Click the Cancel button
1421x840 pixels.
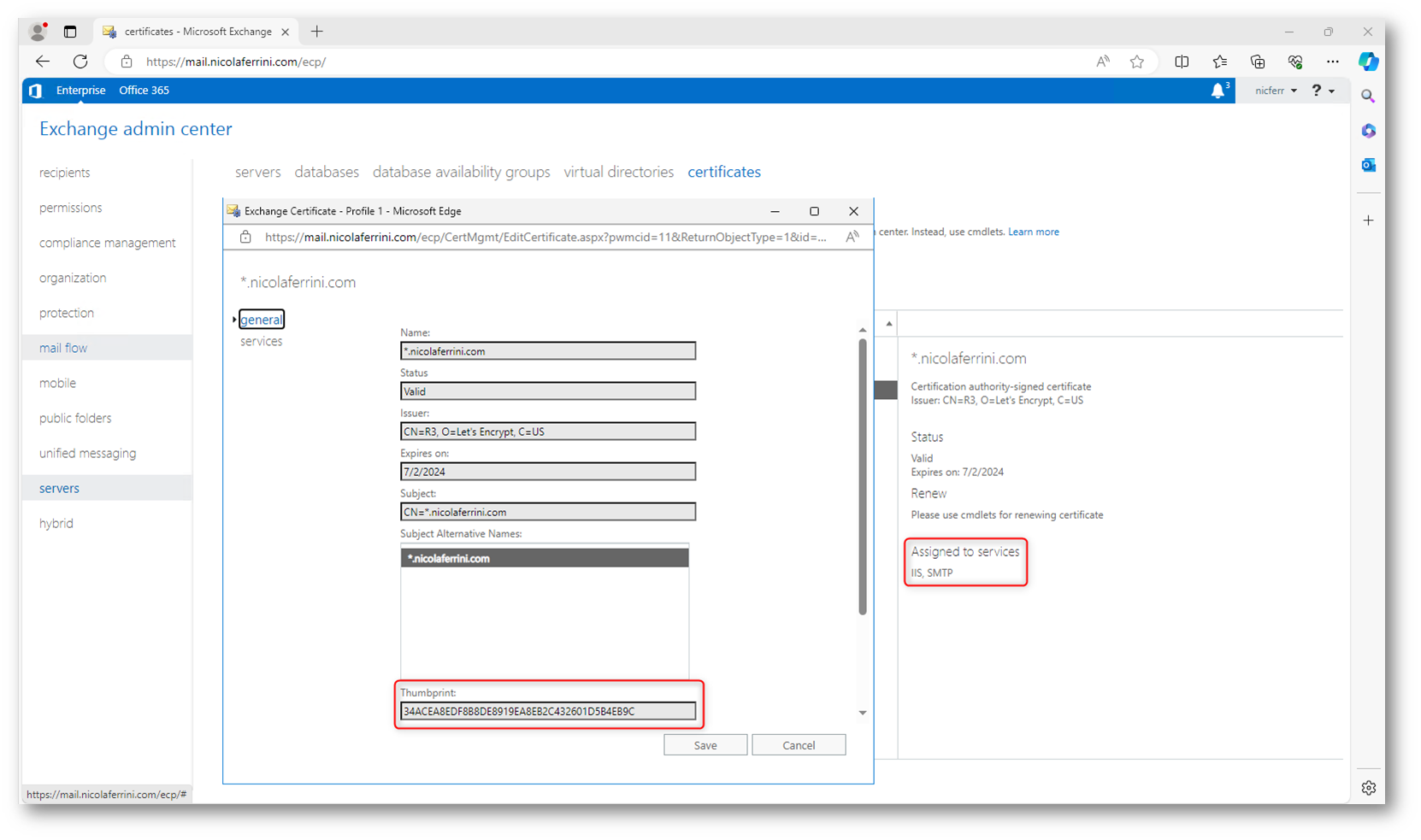point(798,745)
